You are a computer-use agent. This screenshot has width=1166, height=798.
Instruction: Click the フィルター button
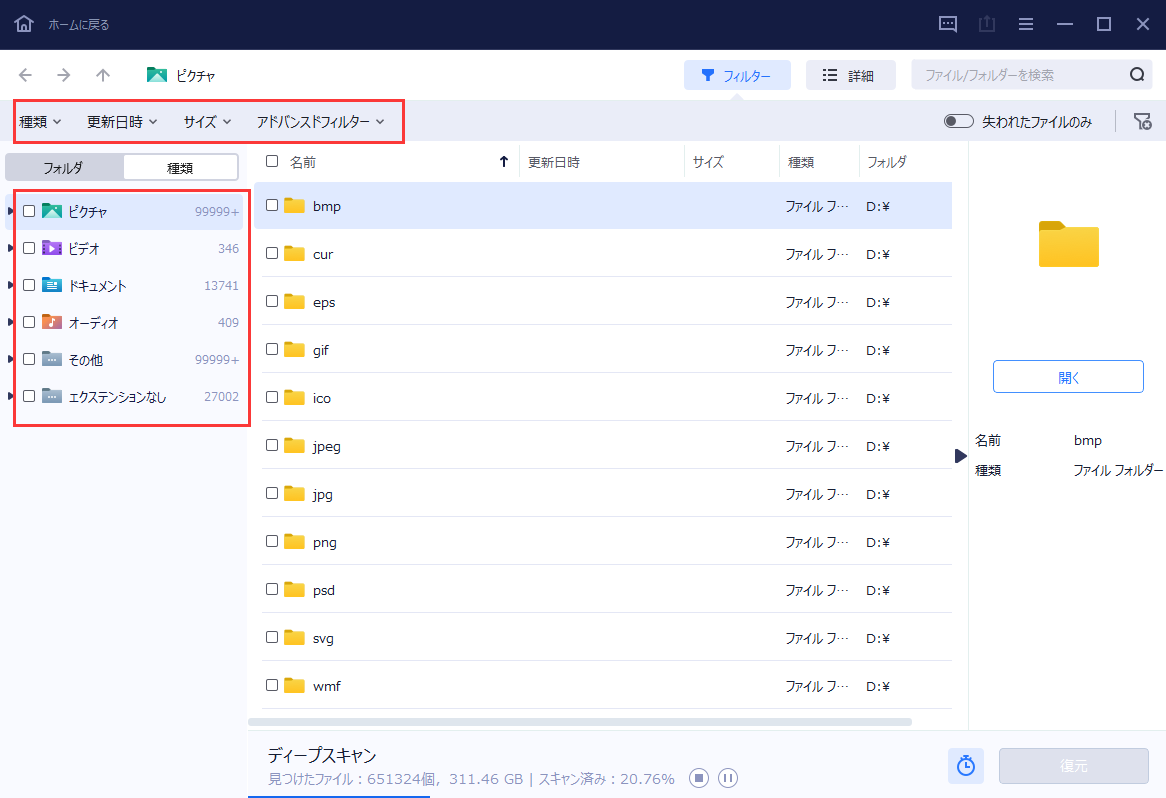(x=737, y=75)
